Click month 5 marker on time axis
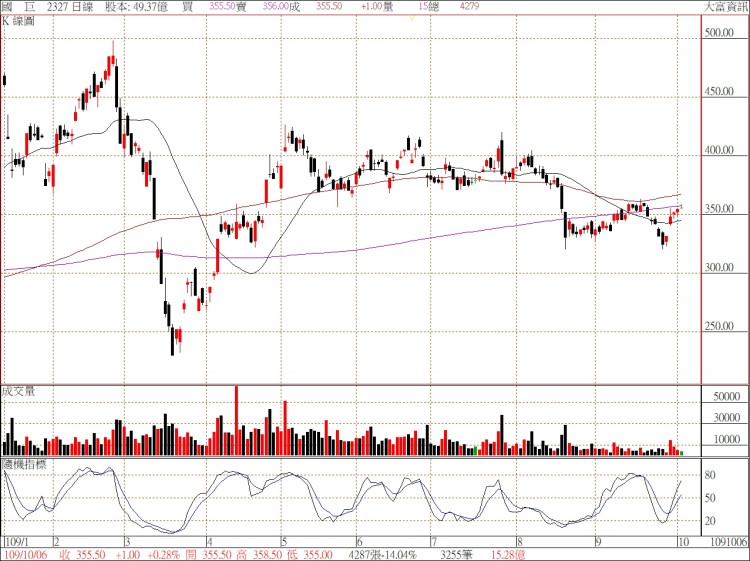The image size is (750, 561). tap(283, 539)
